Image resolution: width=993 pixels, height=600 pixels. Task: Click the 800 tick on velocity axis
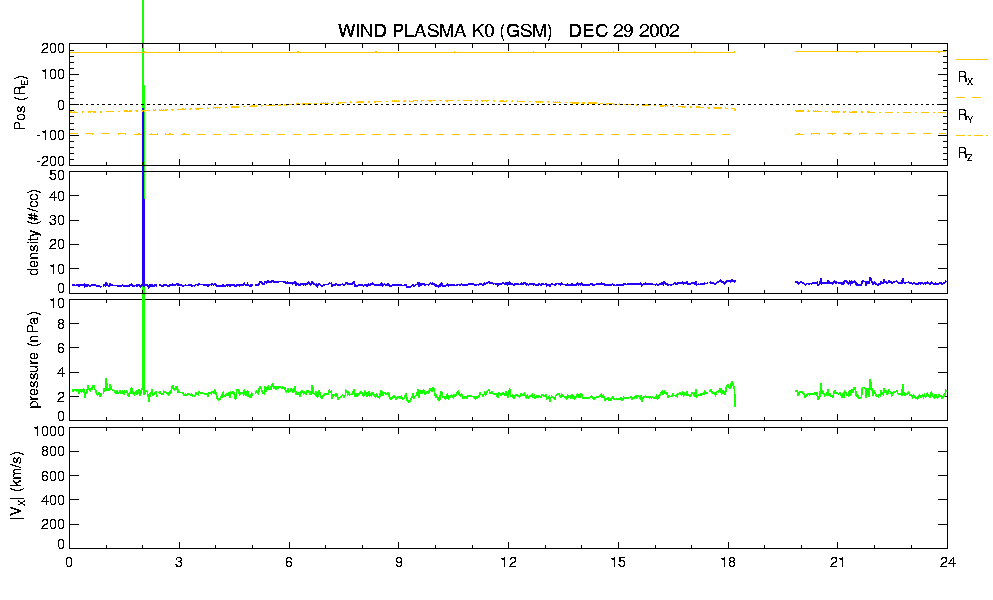point(53,452)
